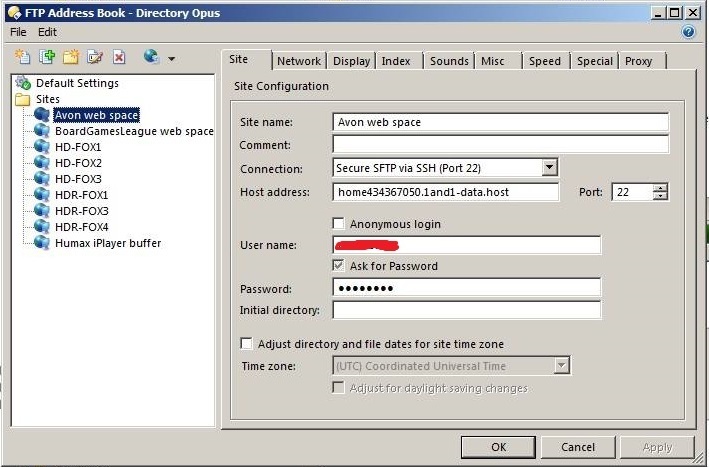Switch to the Proxy tab

point(643,61)
